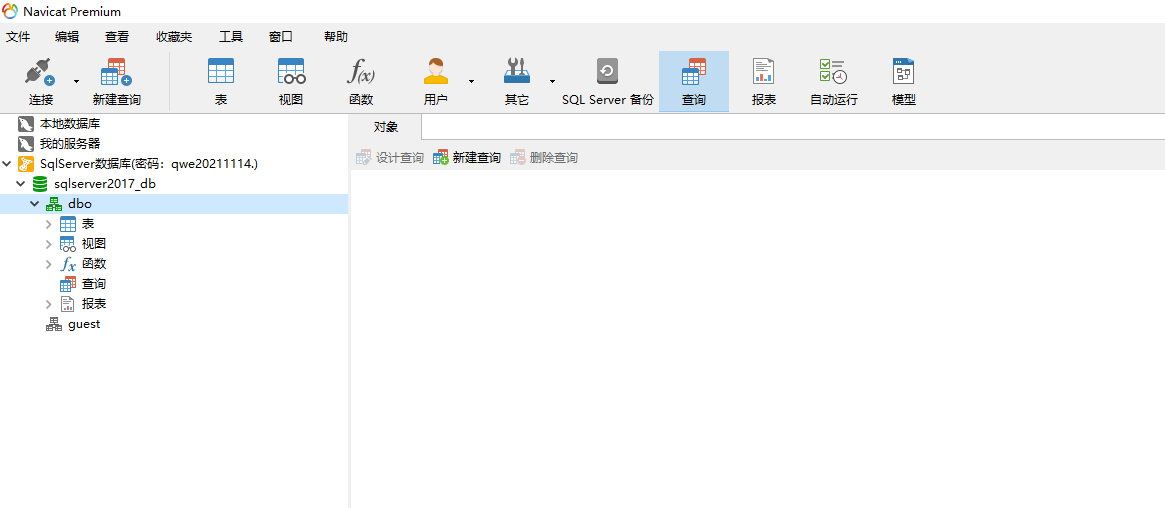Screen dimensions: 1165x508
Task: Open the User dropdown arrow
Action: tap(471, 80)
